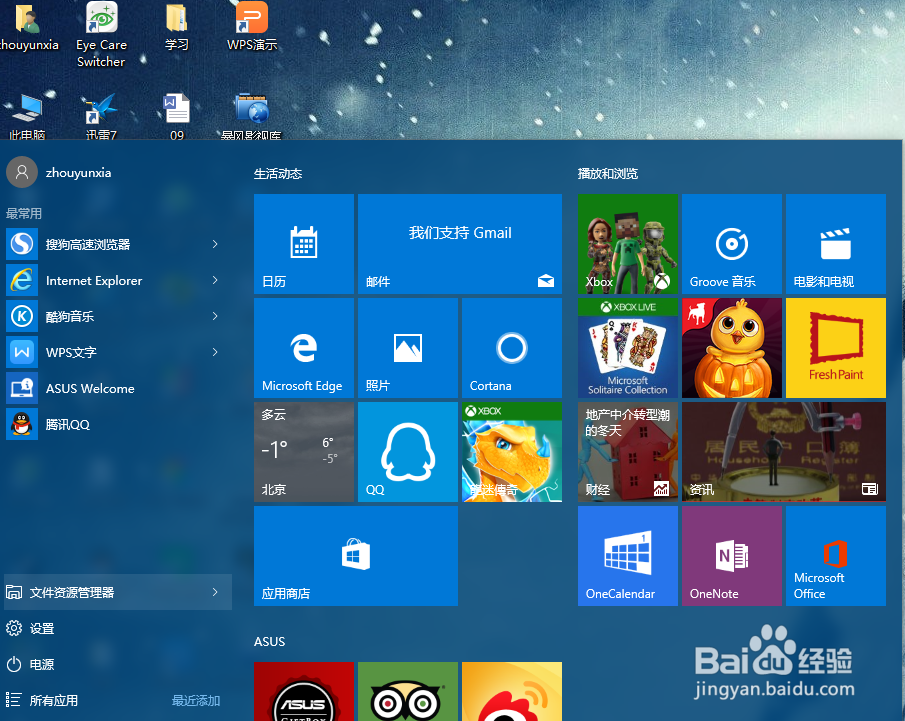Launch the Microsoft Edge tile
This screenshot has height=721, width=905.
click(x=304, y=348)
